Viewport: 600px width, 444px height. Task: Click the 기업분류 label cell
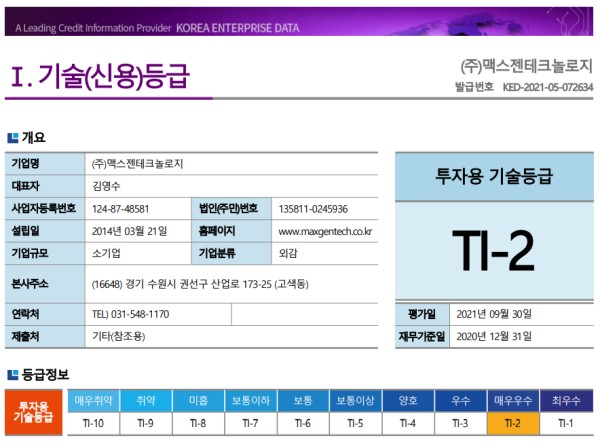(232, 253)
